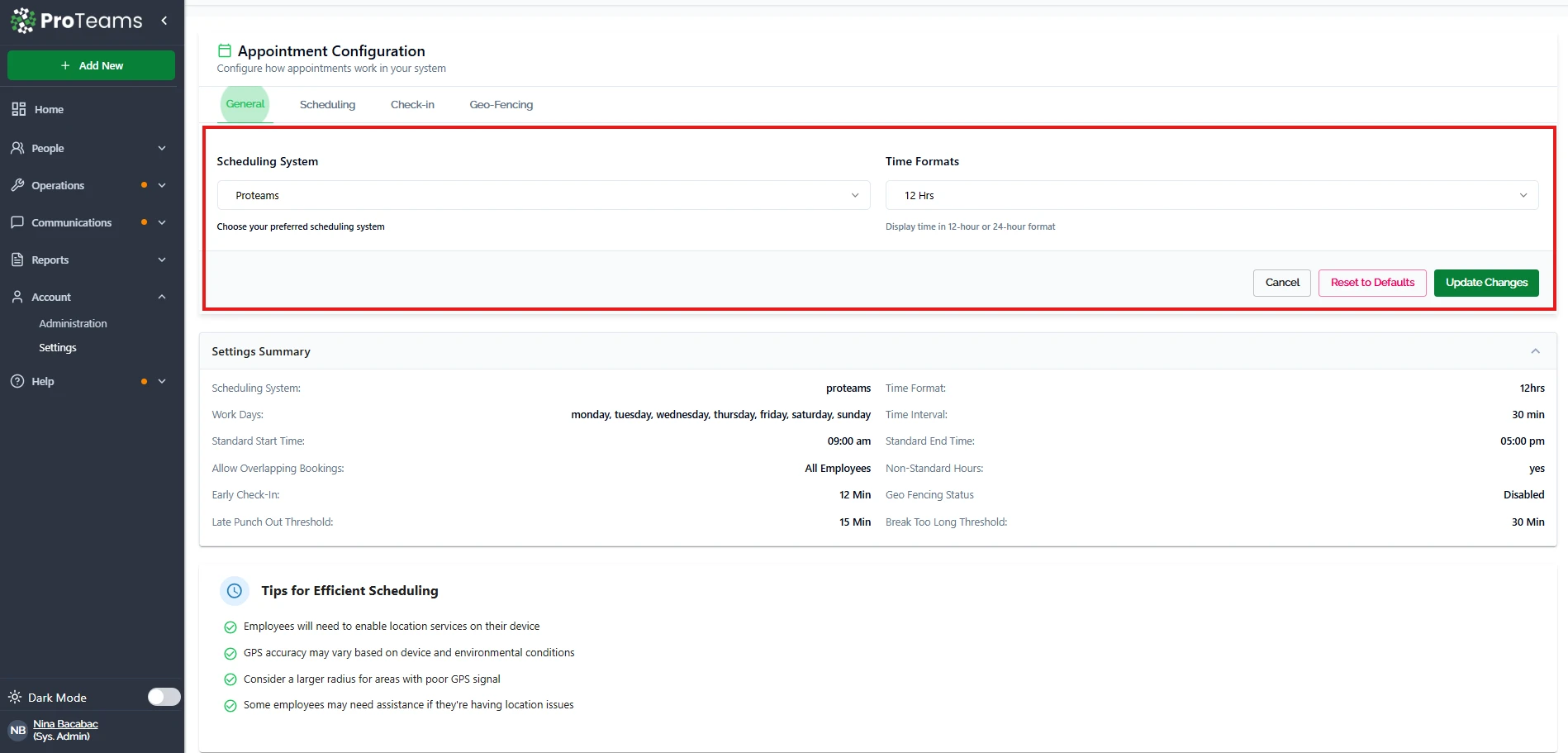Image resolution: width=1568 pixels, height=753 pixels.
Task: Click the NB user avatar
Action: point(17,731)
